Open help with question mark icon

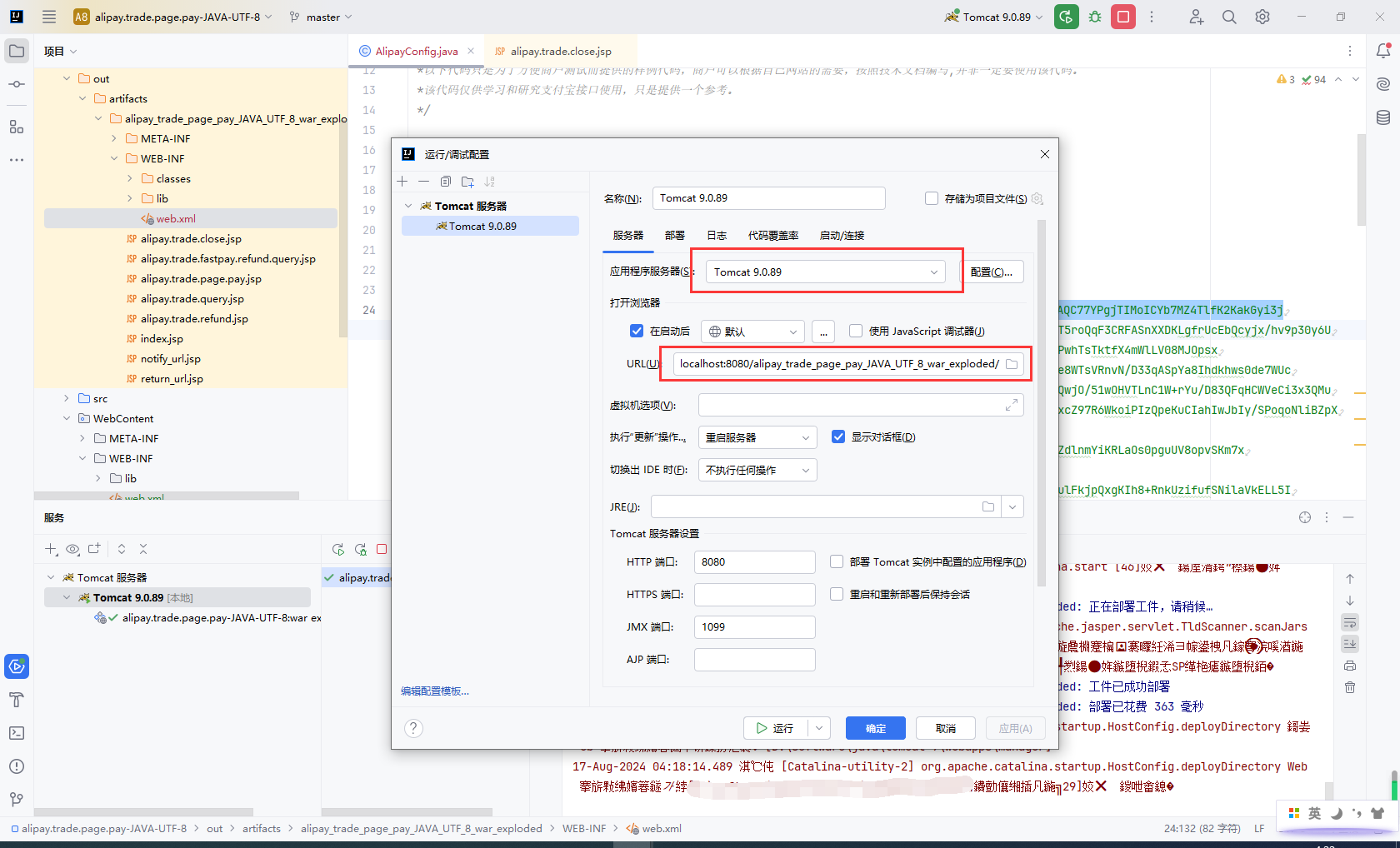[x=413, y=728]
